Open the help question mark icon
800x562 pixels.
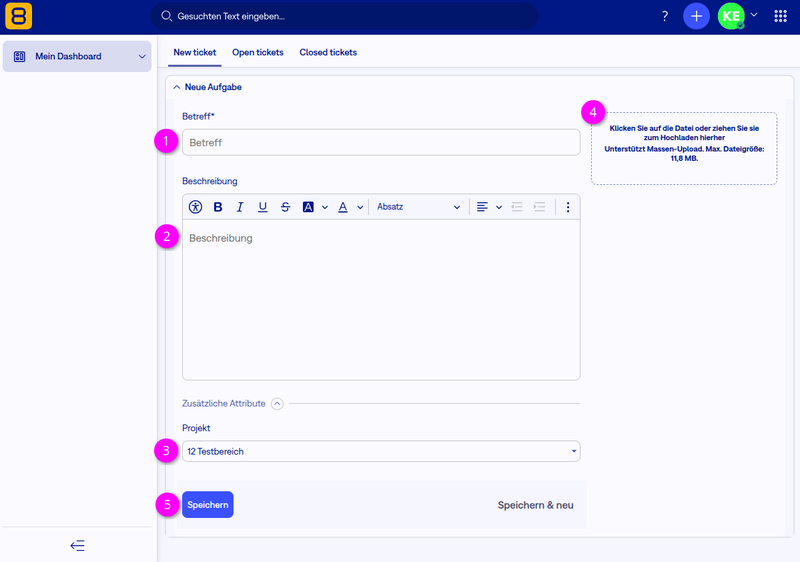664,16
